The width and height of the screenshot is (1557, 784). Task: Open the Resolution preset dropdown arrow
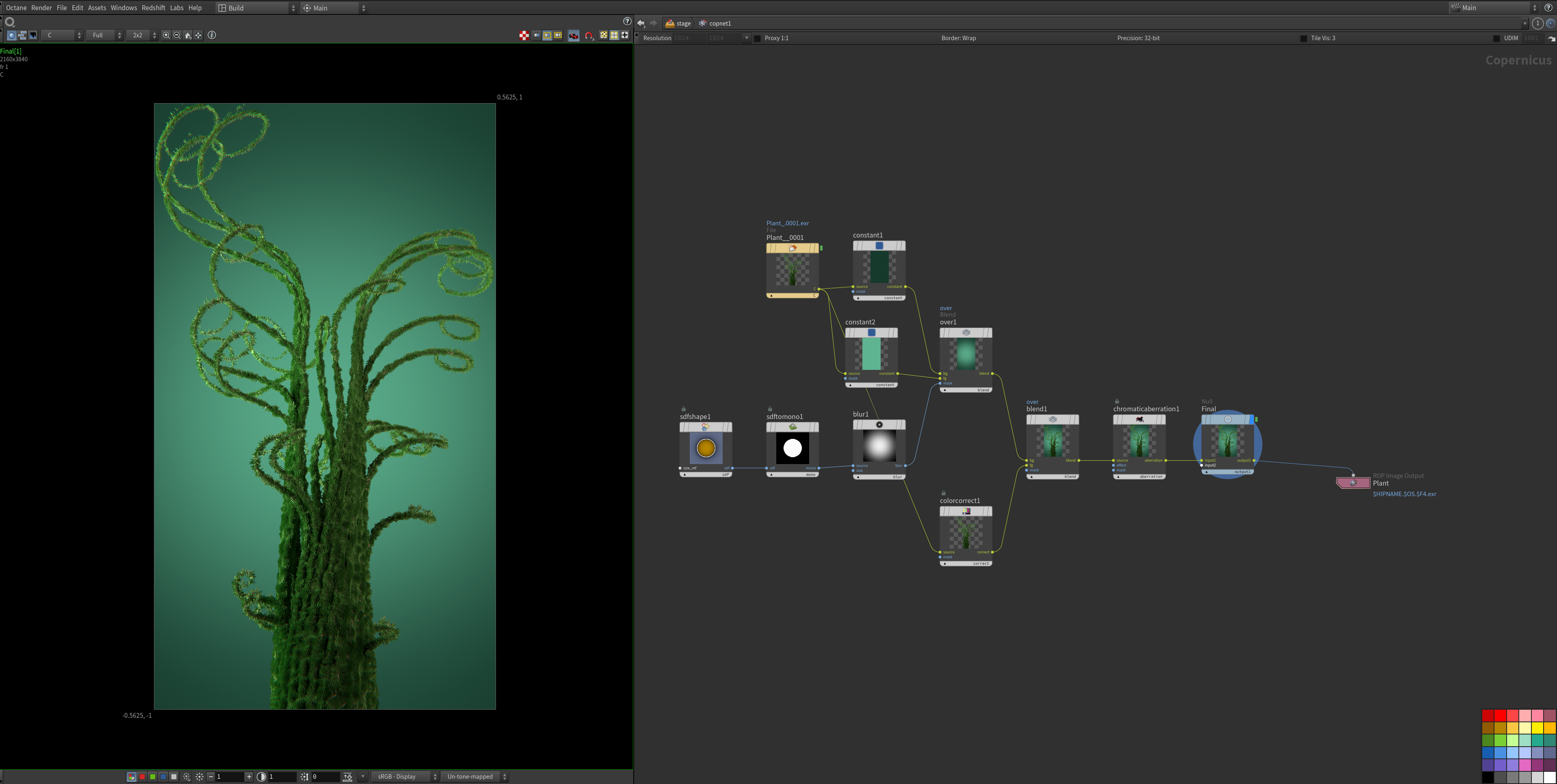coord(747,38)
